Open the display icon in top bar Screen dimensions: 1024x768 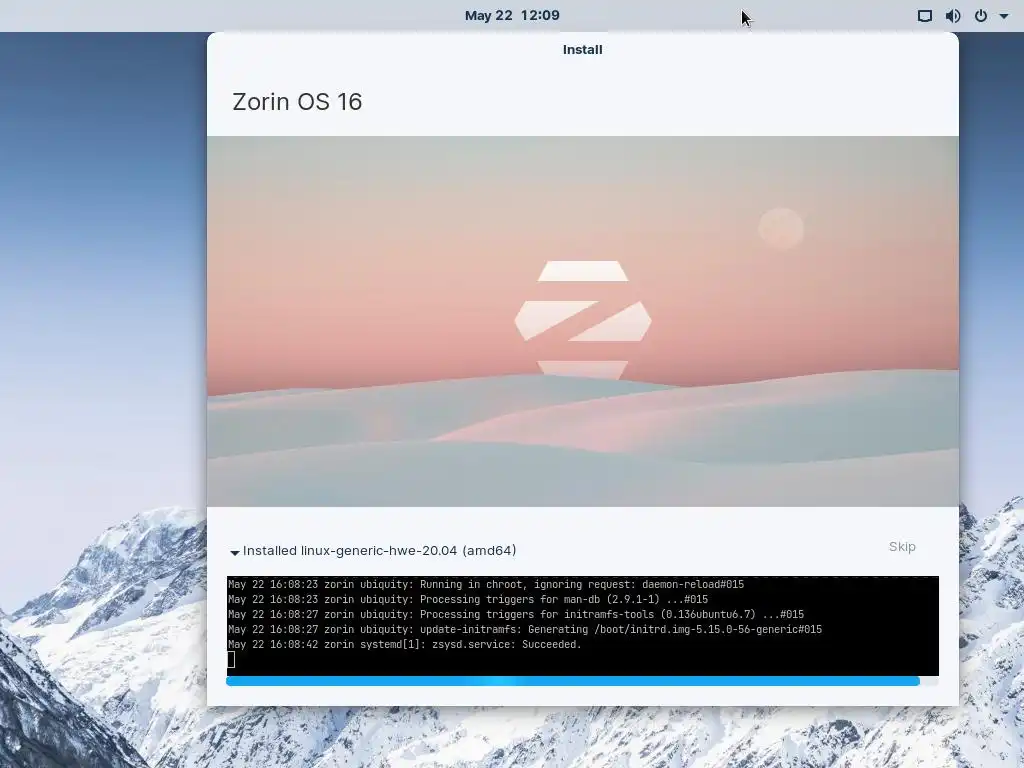[925, 16]
